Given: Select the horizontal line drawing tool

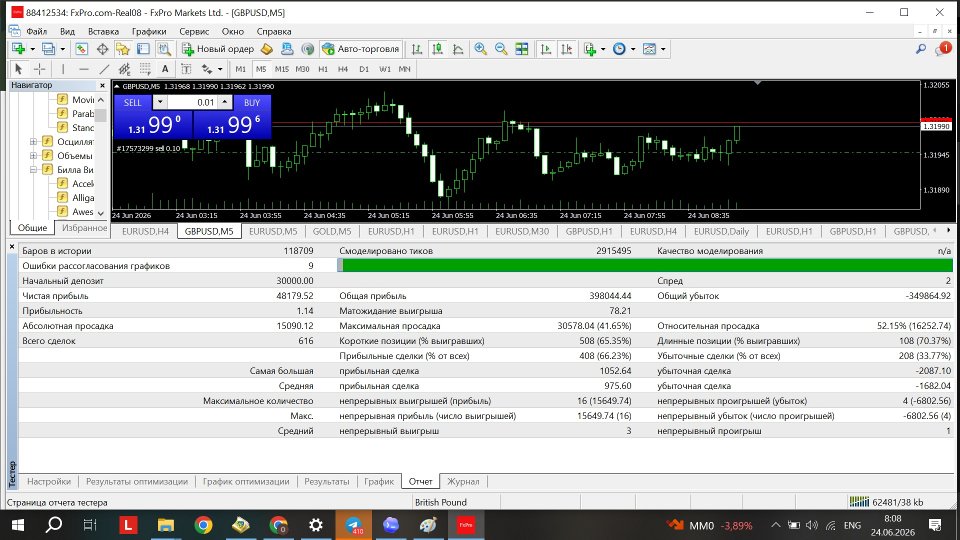Looking at the screenshot, I should pyautogui.click(x=83, y=69).
